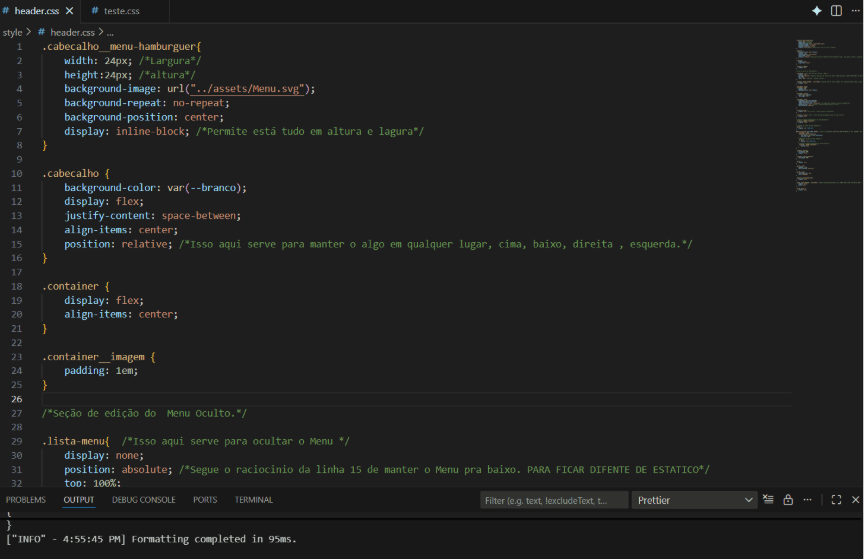Maximize the bottom panel size
This screenshot has width=864, height=559.
(836, 500)
